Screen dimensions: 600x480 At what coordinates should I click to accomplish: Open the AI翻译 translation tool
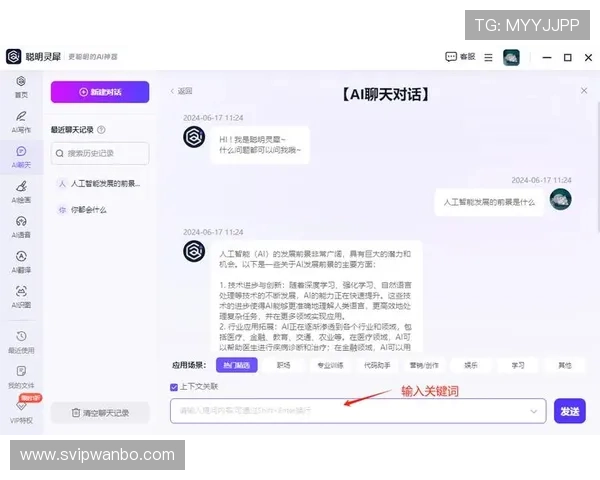point(21,262)
